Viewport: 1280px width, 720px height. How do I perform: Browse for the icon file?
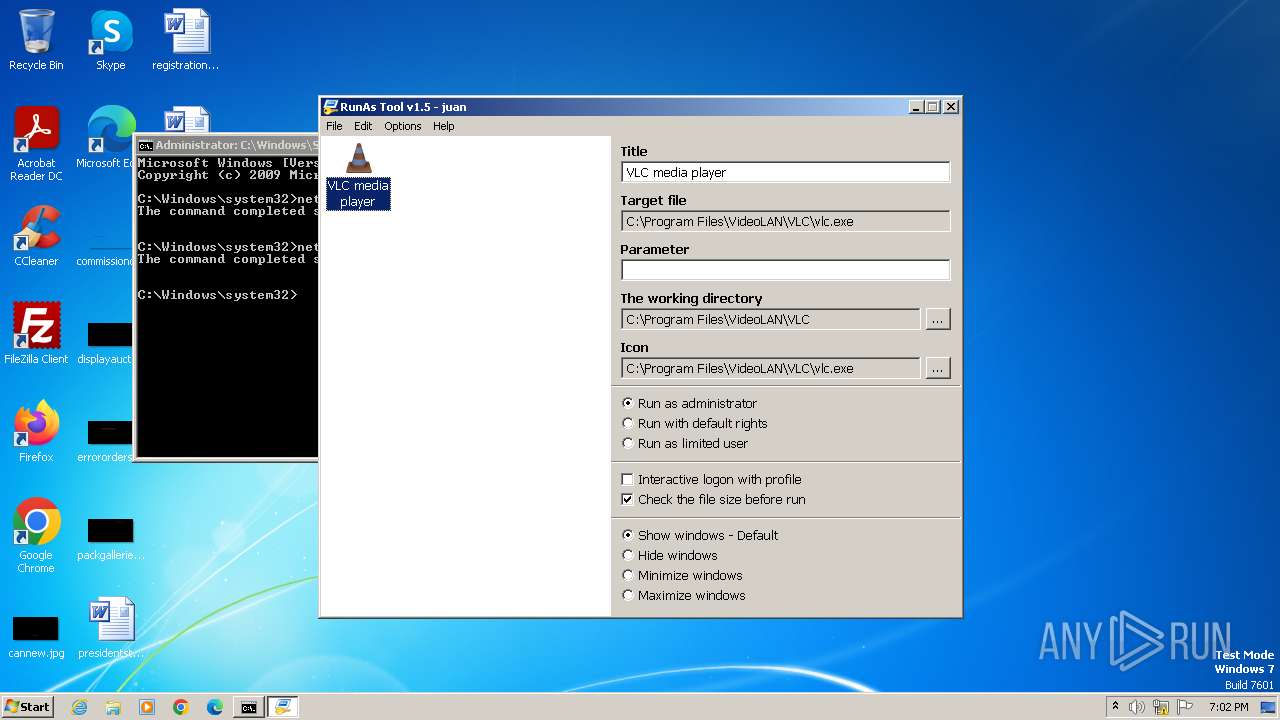tap(937, 368)
